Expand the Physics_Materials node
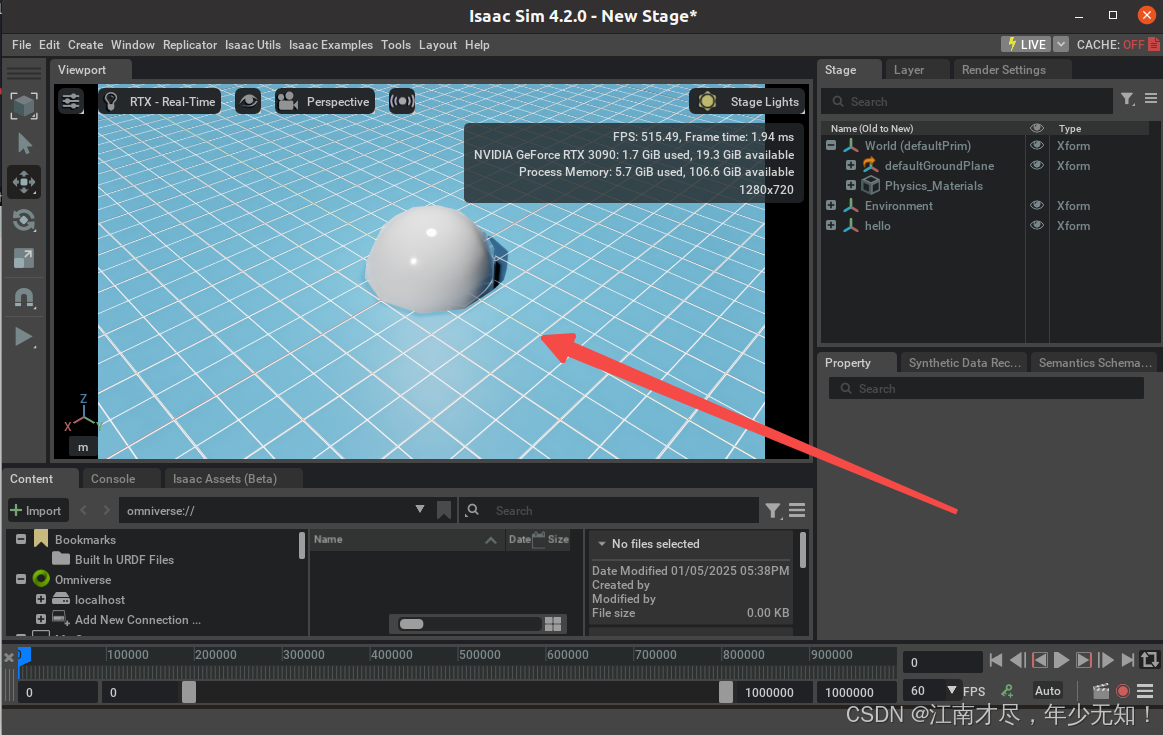Image resolution: width=1163 pixels, height=735 pixels. coord(851,185)
